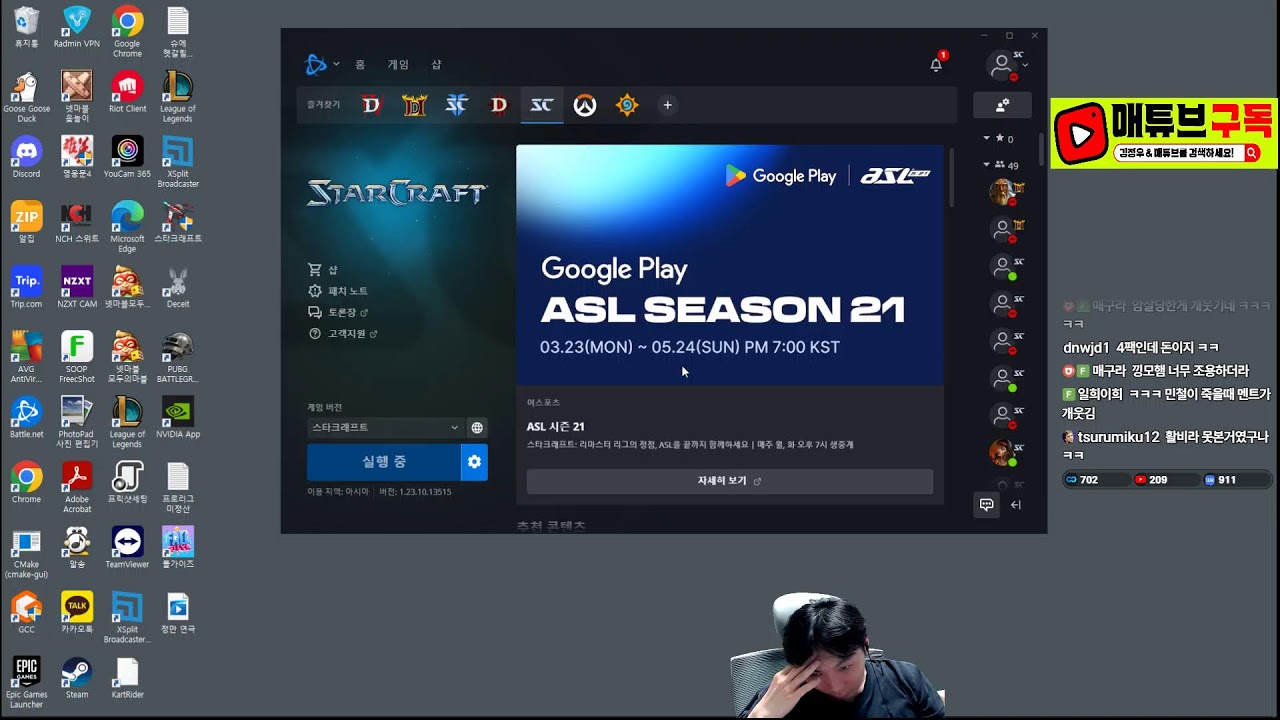Viewport: 1280px width, 720px height.
Task: Open Epic Games Launcher desktop icon
Action: coord(27,683)
